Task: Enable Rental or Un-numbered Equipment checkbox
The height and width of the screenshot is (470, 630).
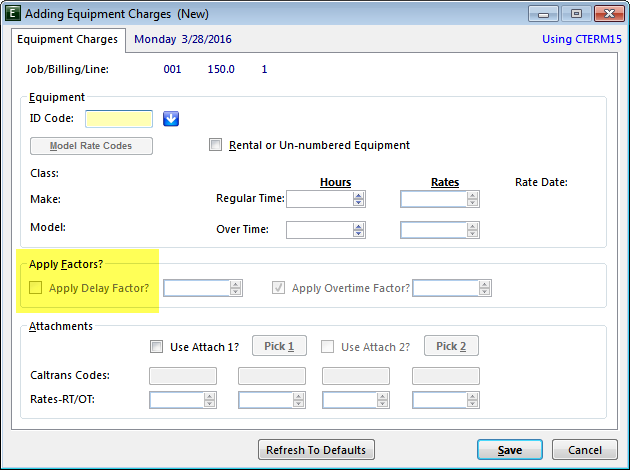Action: point(215,145)
